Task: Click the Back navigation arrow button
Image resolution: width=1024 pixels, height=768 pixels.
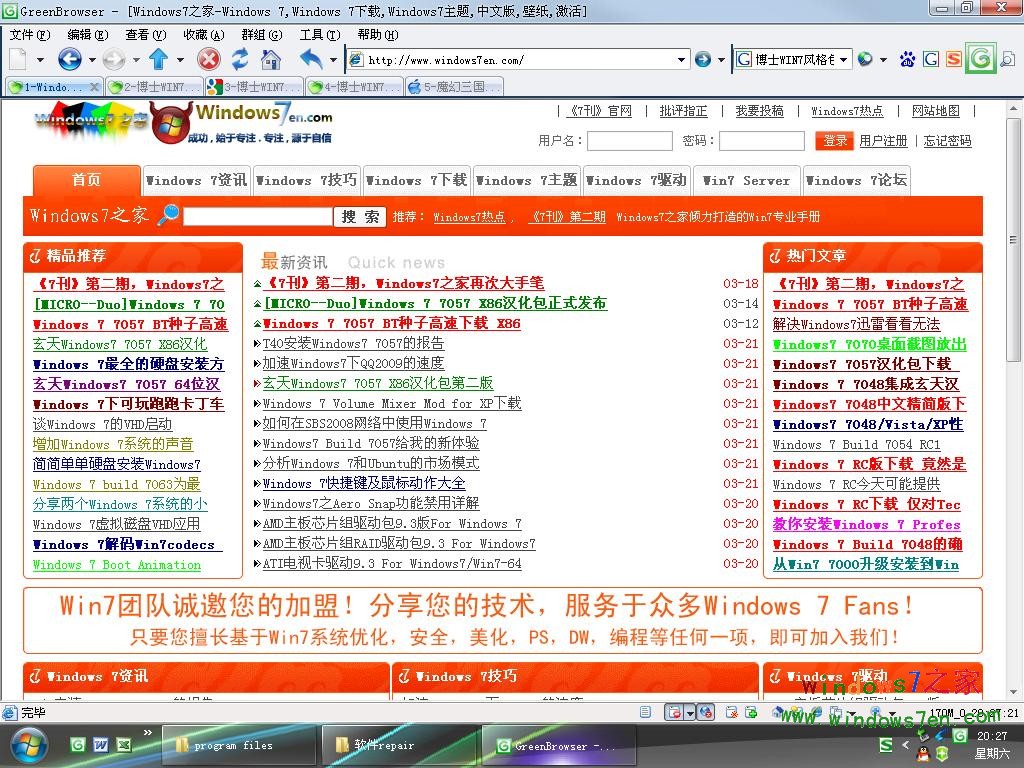Action: coord(69,60)
